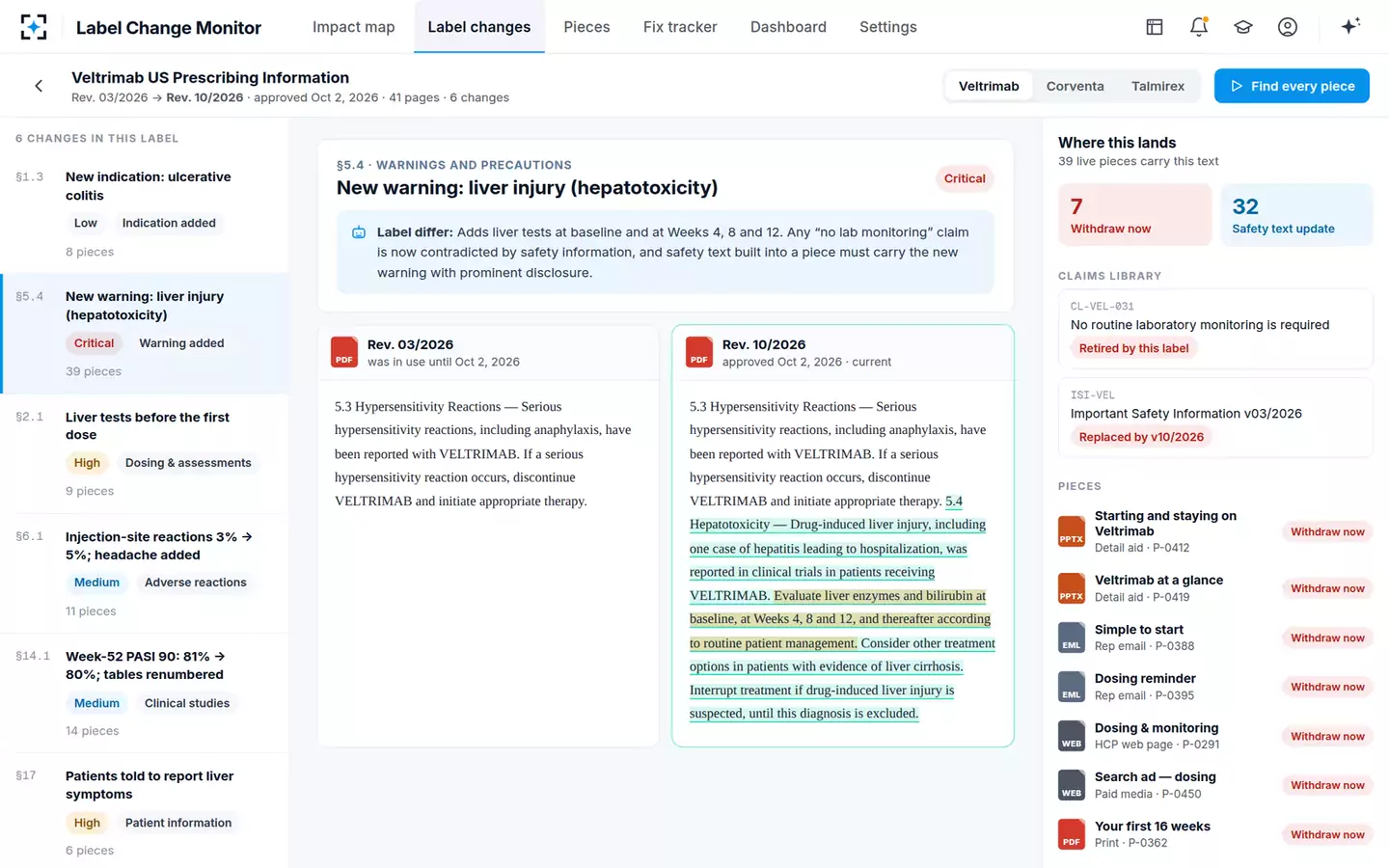Click the Find every piece button
The image size is (1389, 868).
point(1292,86)
